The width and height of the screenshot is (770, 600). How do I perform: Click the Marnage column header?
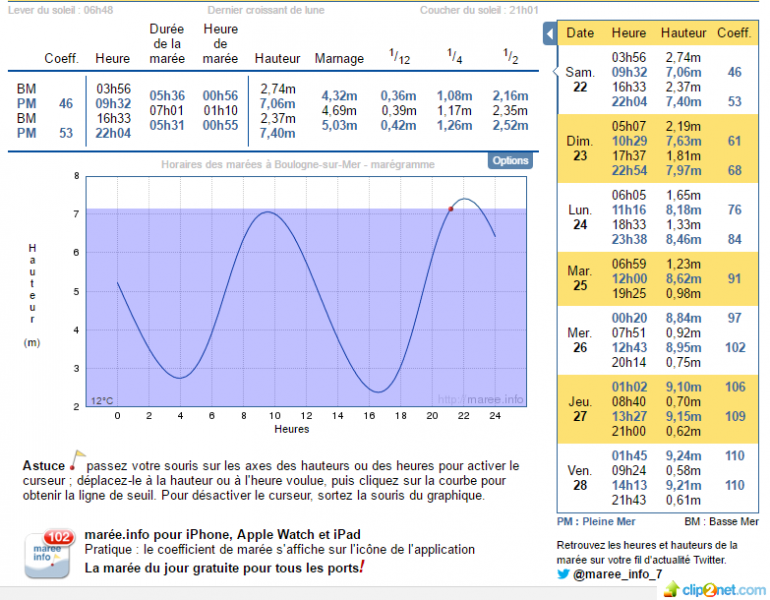coord(339,58)
